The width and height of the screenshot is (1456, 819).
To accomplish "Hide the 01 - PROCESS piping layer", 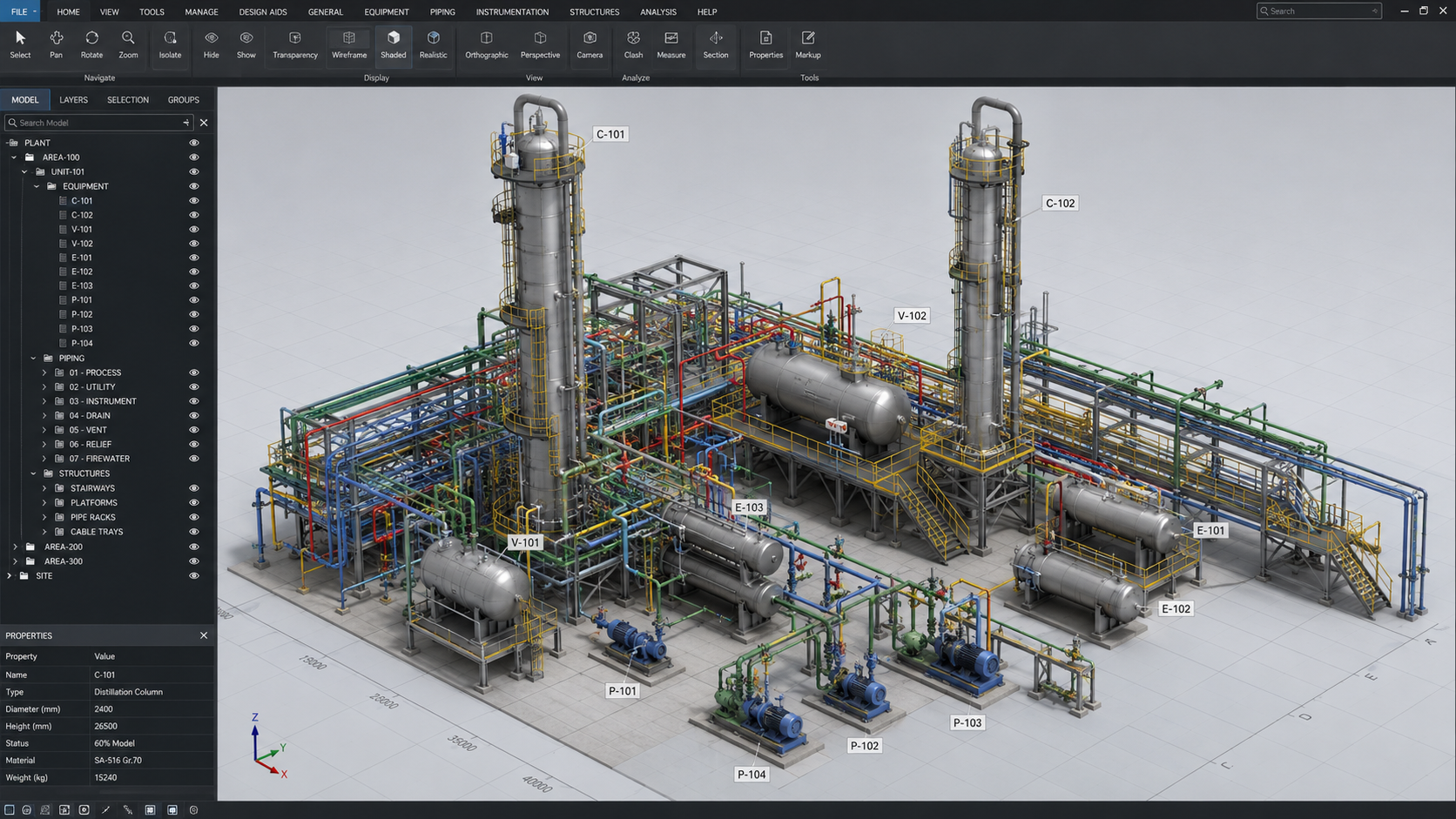I will 194,373.
